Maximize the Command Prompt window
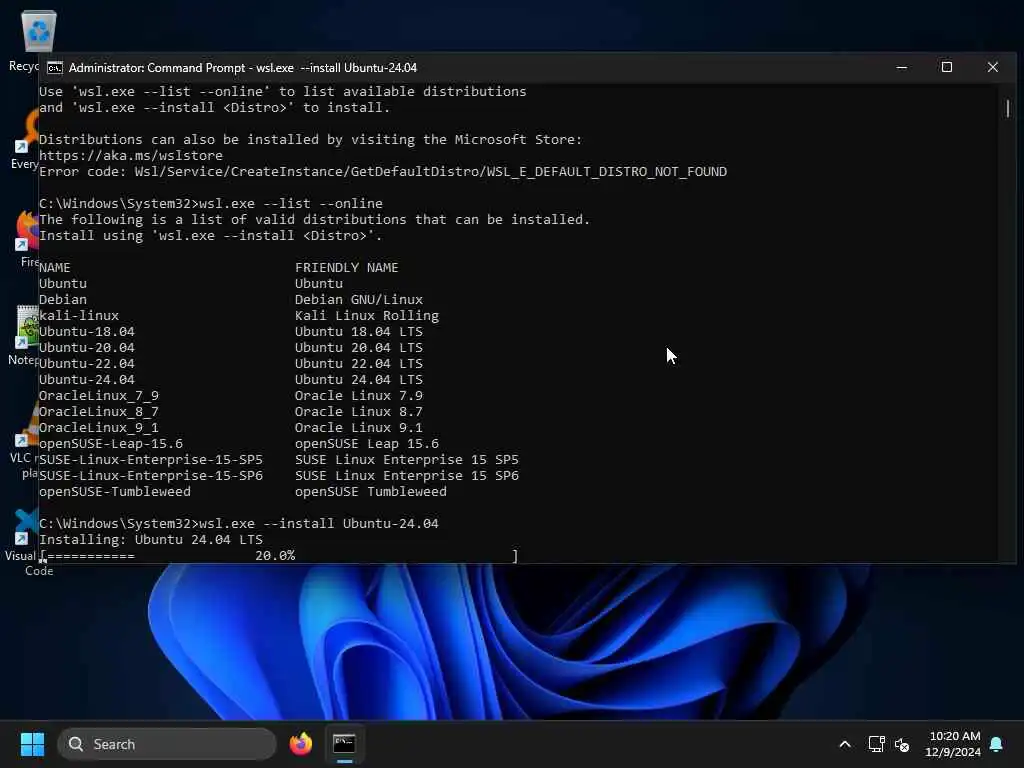This screenshot has width=1024, height=768. [x=947, y=67]
